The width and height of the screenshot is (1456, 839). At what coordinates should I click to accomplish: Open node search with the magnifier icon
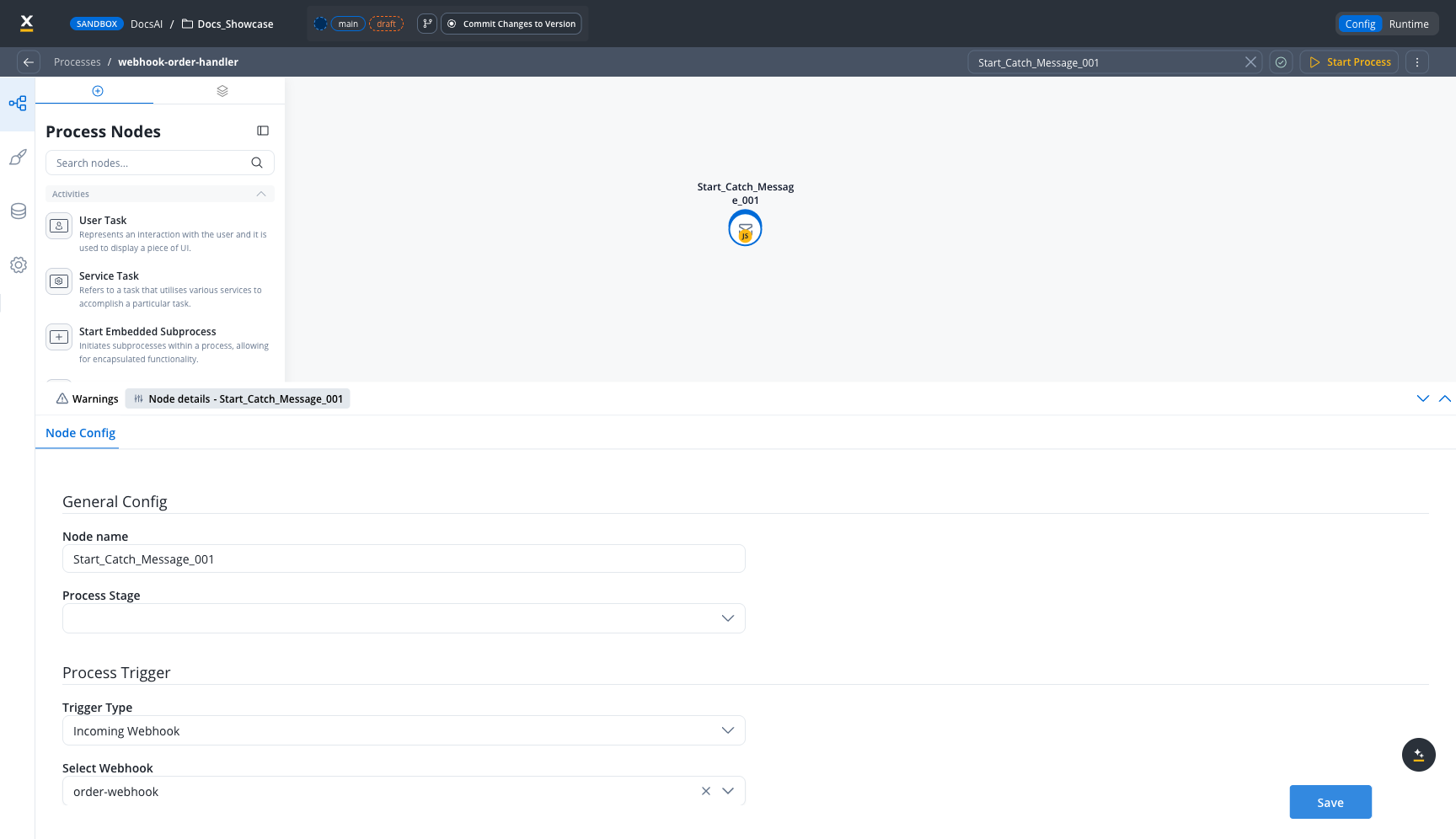point(257,163)
